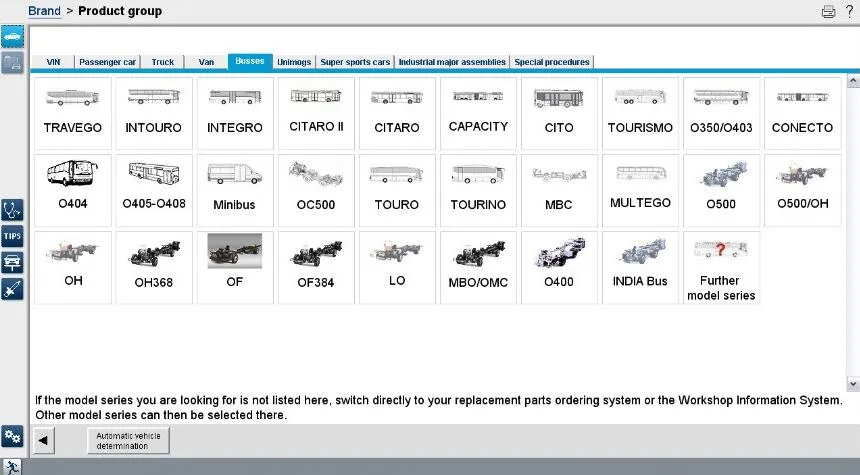Open the TOURISMO coach tile
The height and width of the screenshot is (475, 860).
coord(640,114)
